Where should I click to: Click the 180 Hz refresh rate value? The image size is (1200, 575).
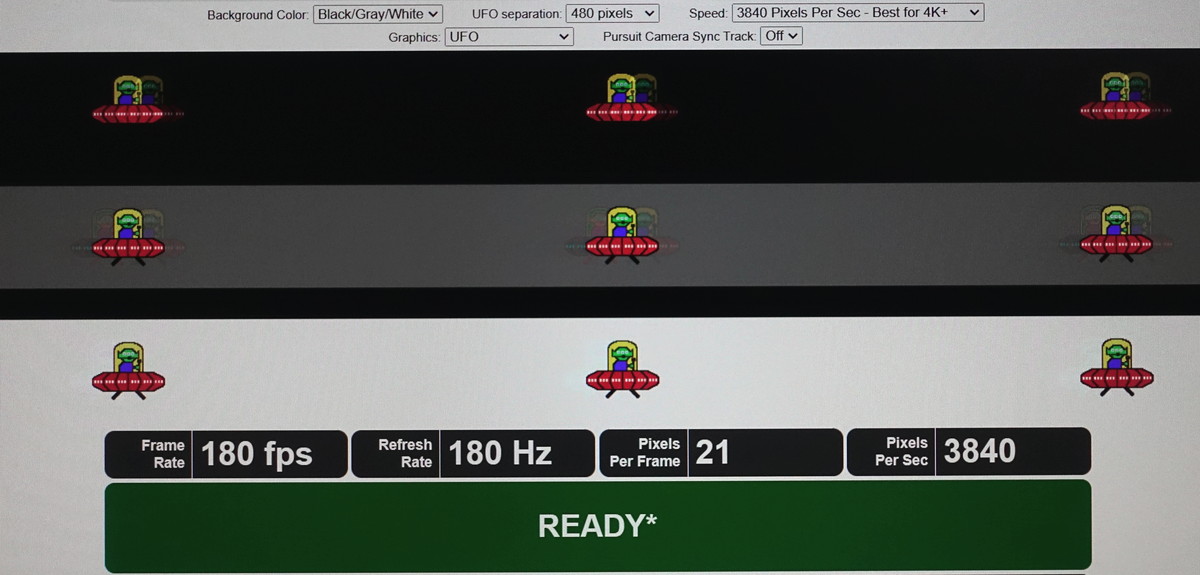pyautogui.click(x=500, y=453)
